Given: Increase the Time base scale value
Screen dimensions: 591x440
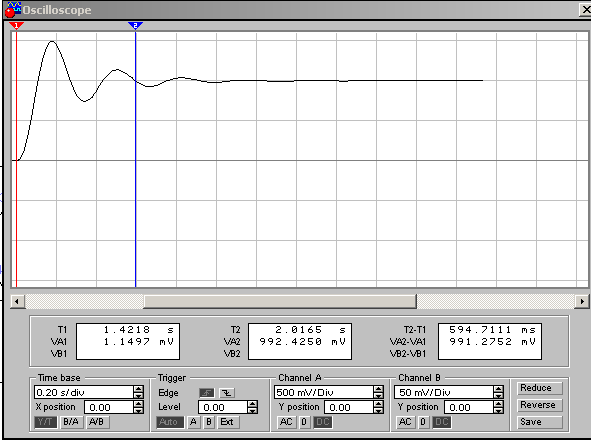Looking at the screenshot, I should 138,389.
